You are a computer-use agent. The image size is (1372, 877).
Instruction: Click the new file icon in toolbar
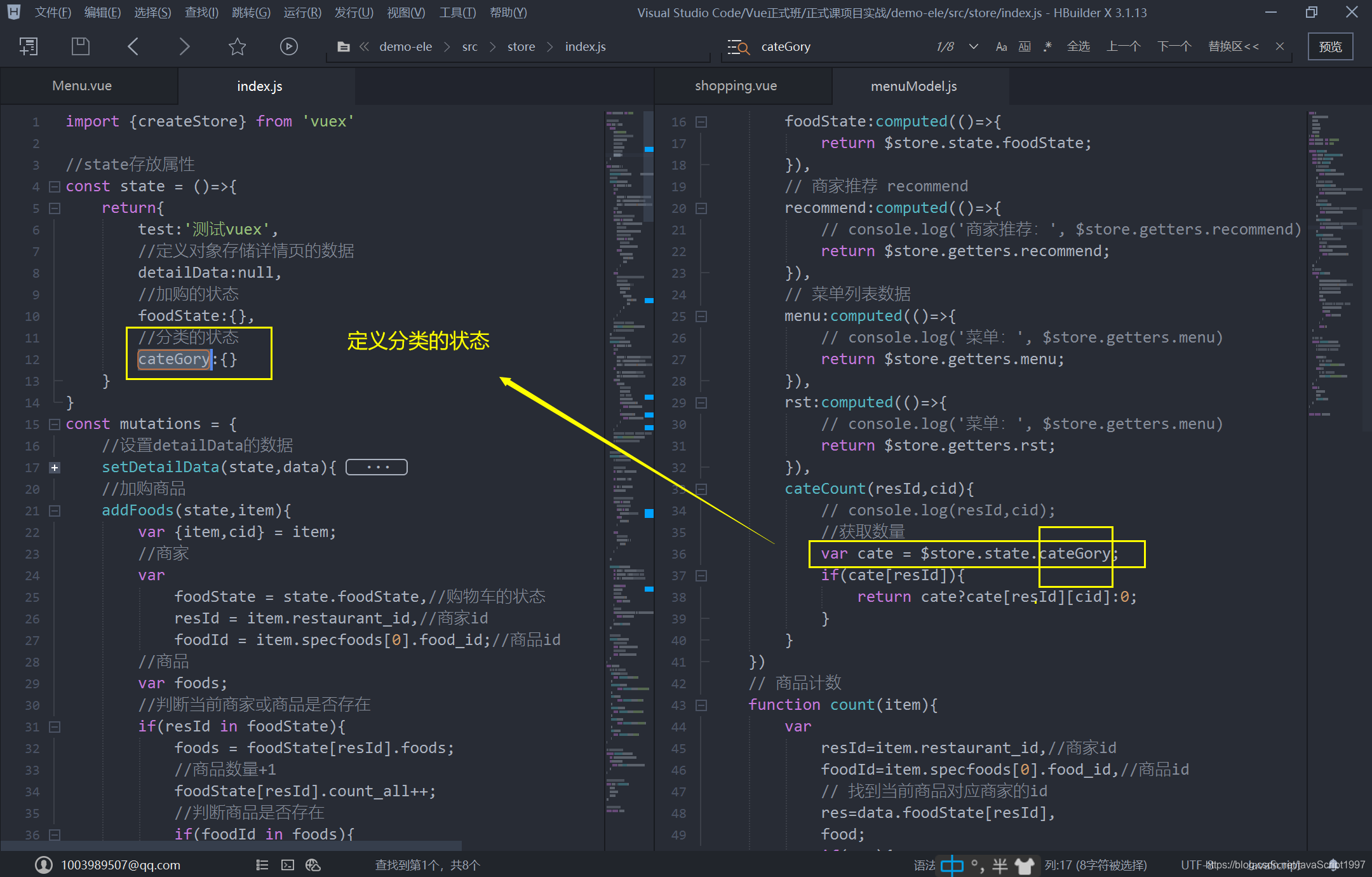tap(29, 46)
